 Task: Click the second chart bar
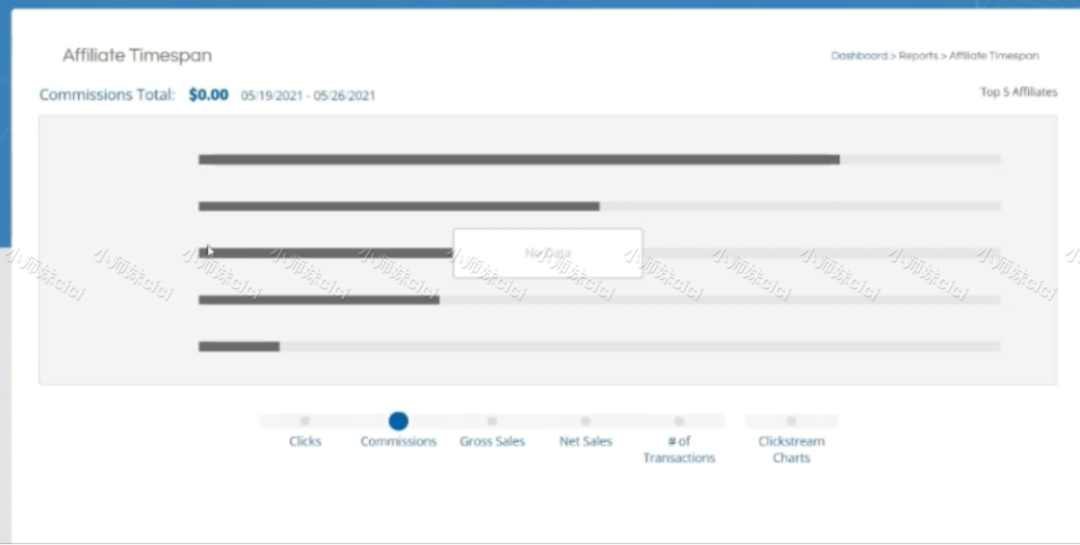coord(399,206)
